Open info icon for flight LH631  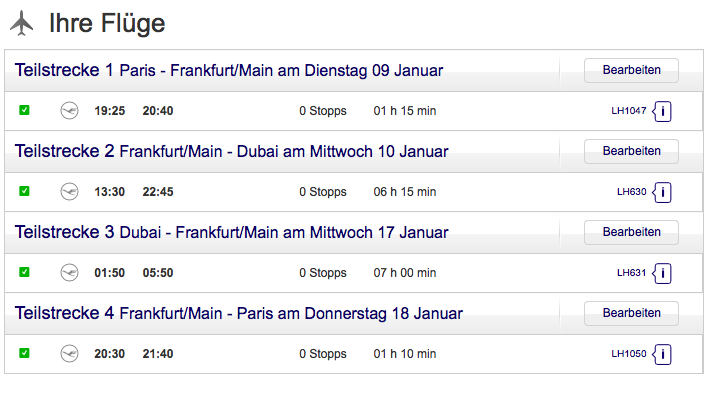(662, 273)
